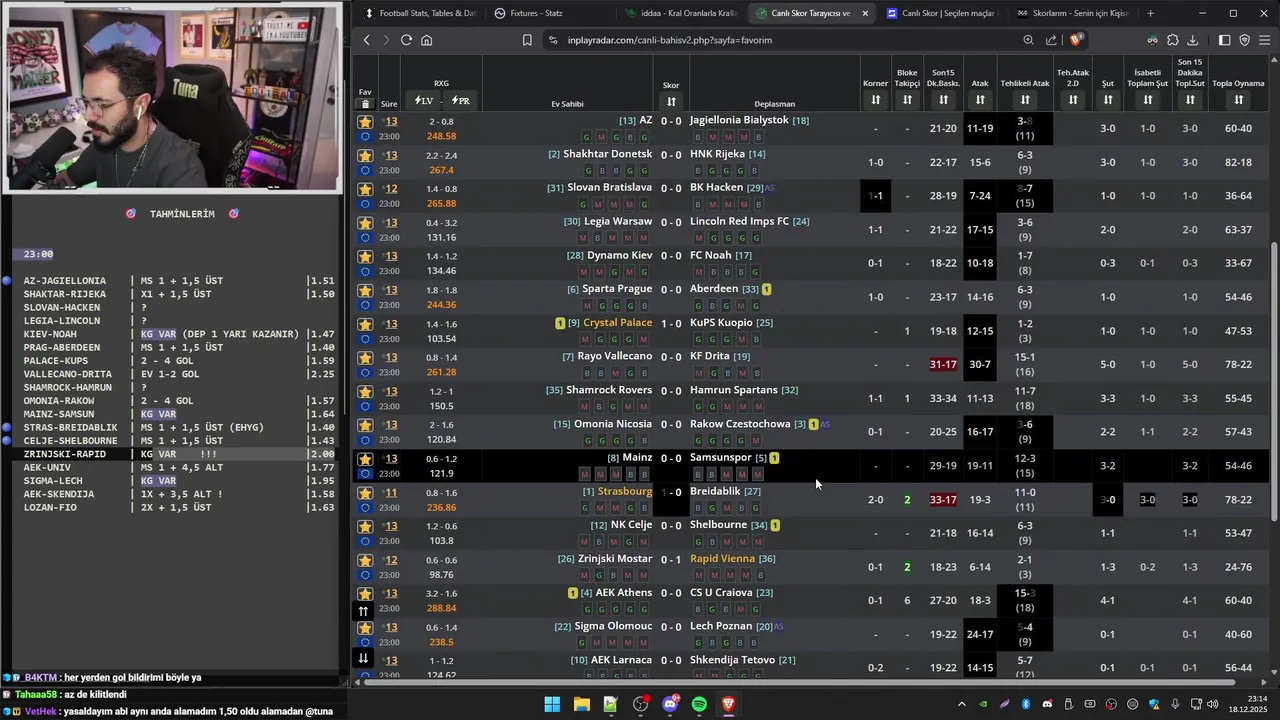Click minute 11 link on Strasbourg row
The image size is (1280, 720).
(x=391, y=493)
